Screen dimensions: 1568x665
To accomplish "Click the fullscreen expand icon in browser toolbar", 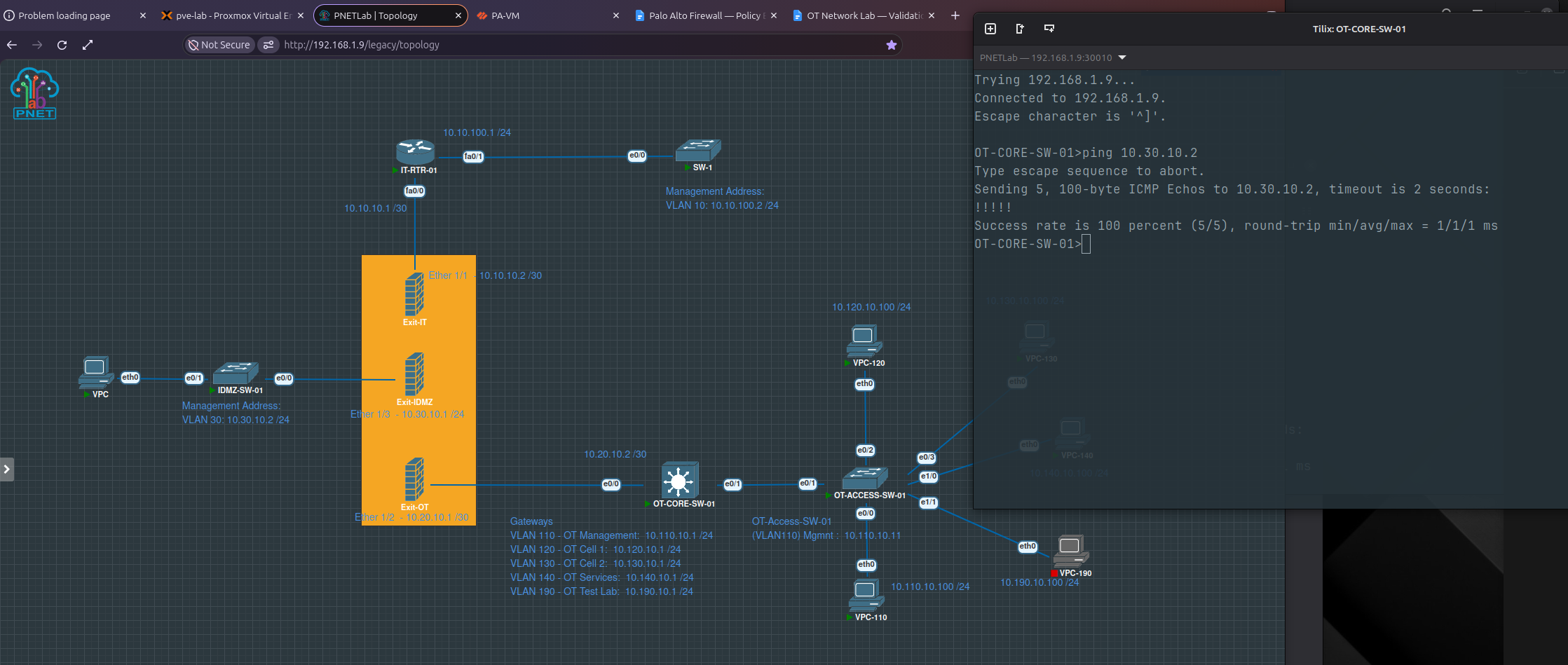I will [88, 45].
